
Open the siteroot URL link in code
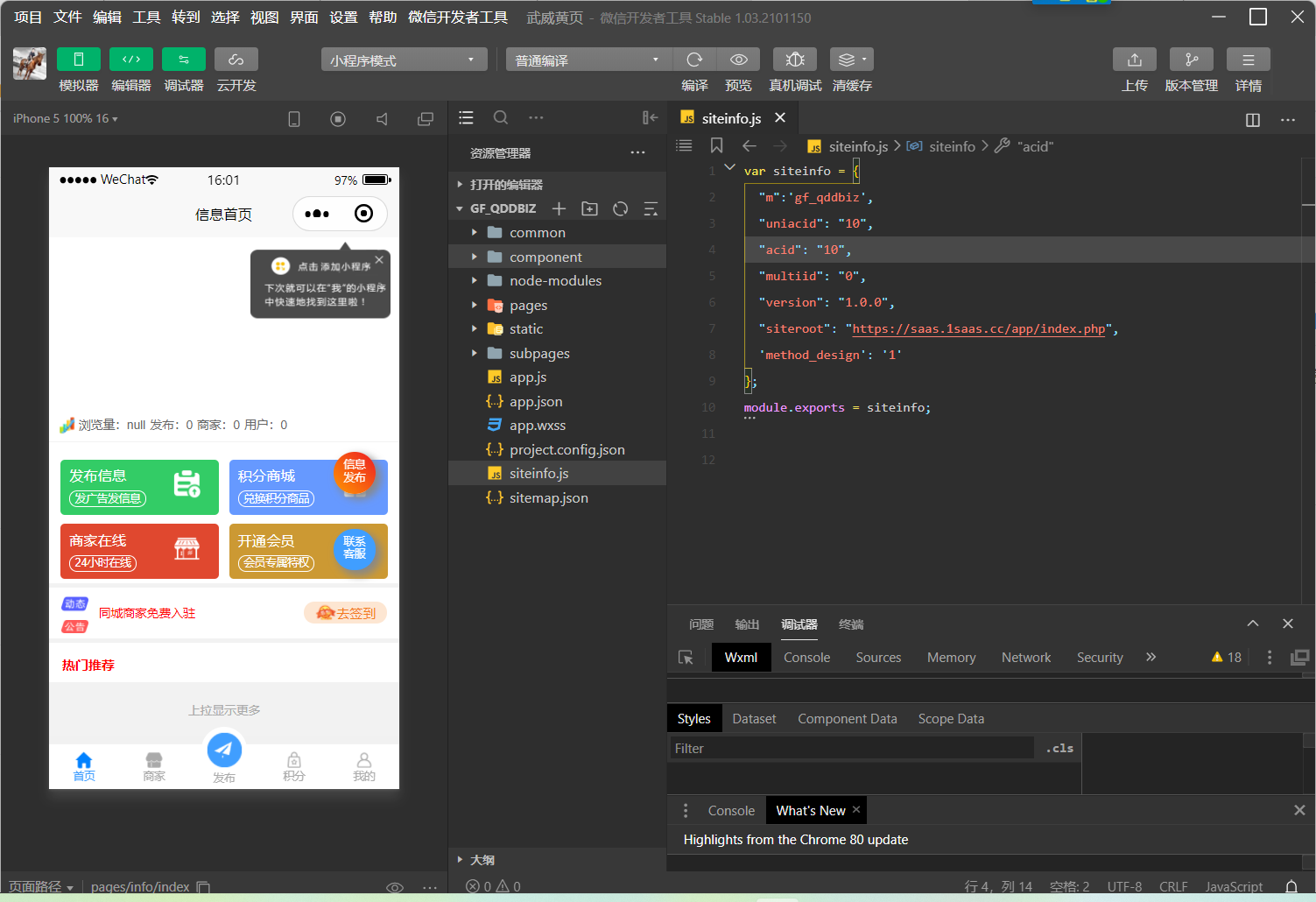(x=979, y=329)
